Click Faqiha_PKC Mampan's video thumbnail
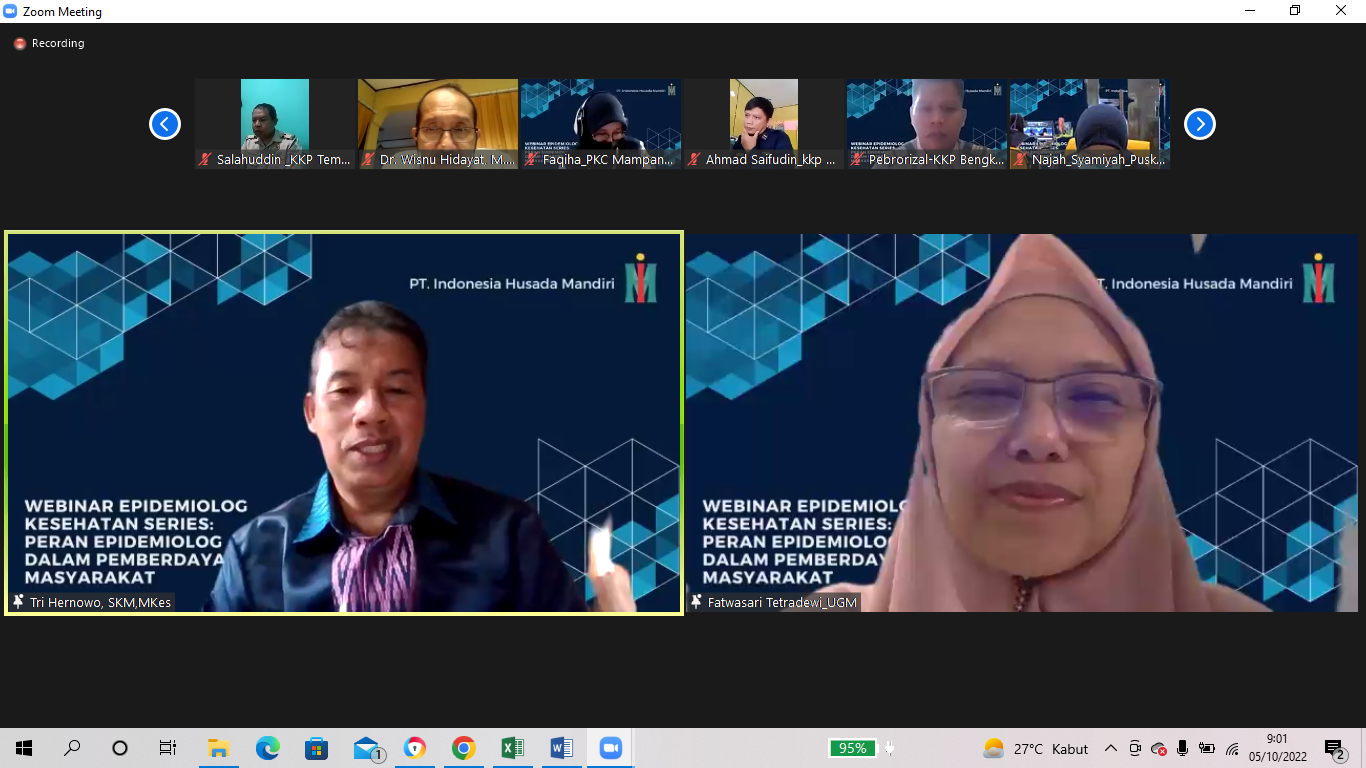The image size is (1366, 768). point(601,124)
